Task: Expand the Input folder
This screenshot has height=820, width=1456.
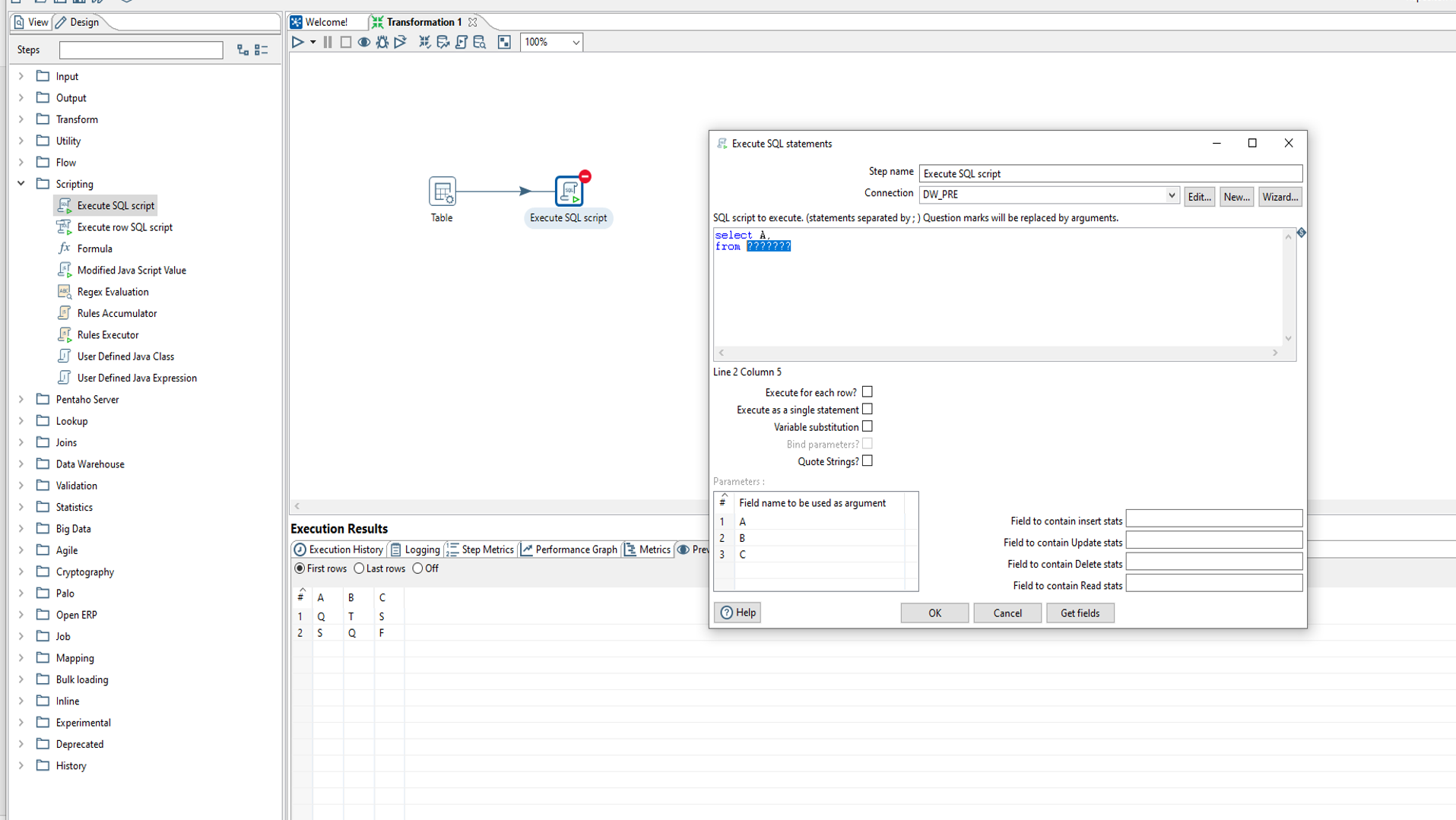Action: (x=21, y=76)
